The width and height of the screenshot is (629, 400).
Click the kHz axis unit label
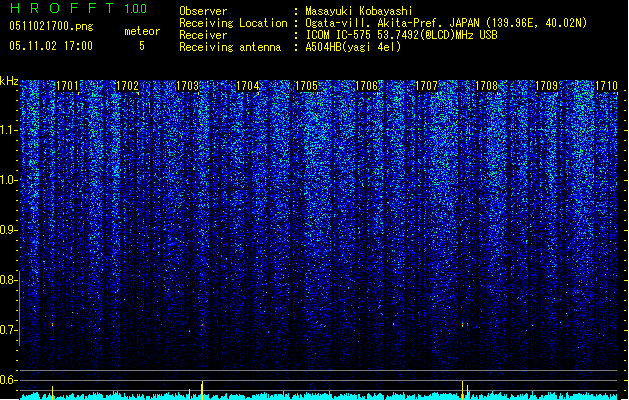[9, 81]
